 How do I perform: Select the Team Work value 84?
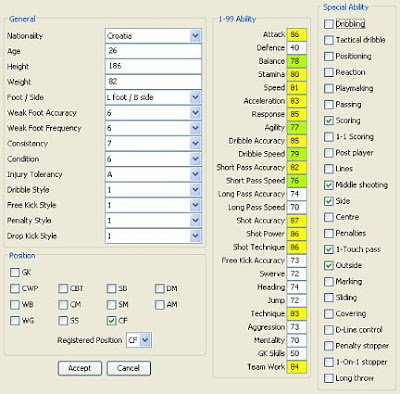click(296, 367)
